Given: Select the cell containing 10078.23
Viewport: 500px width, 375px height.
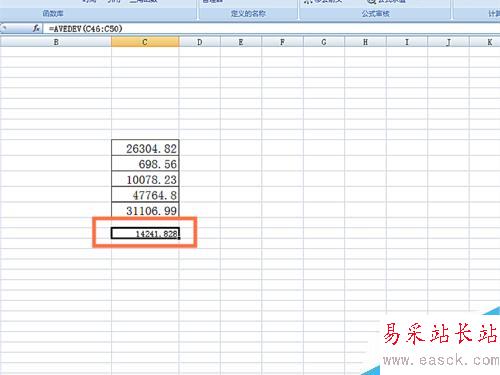Looking at the screenshot, I should click(145, 179).
